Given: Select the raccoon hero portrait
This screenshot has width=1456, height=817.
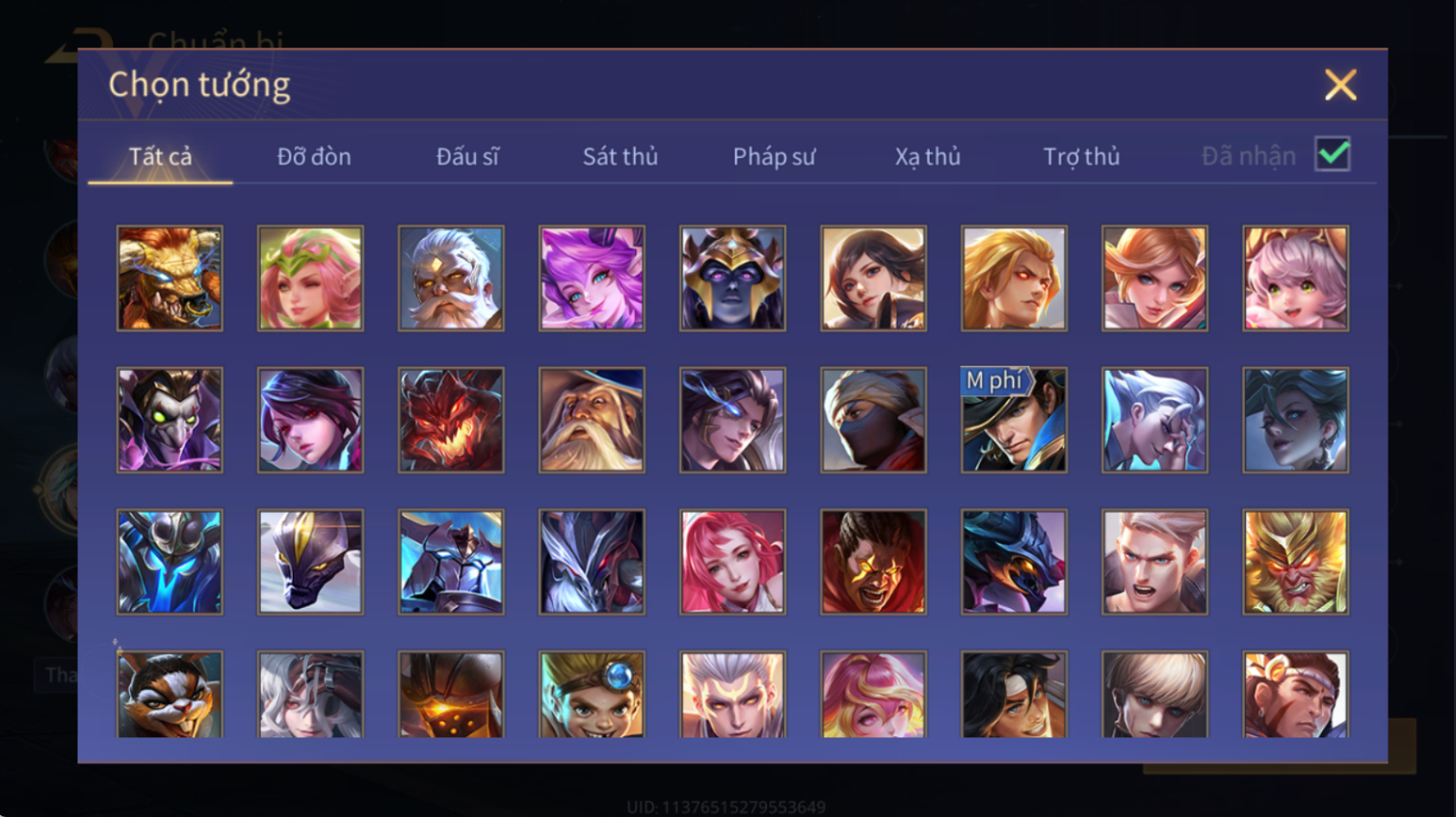Looking at the screenshot, I should (170, 695).
